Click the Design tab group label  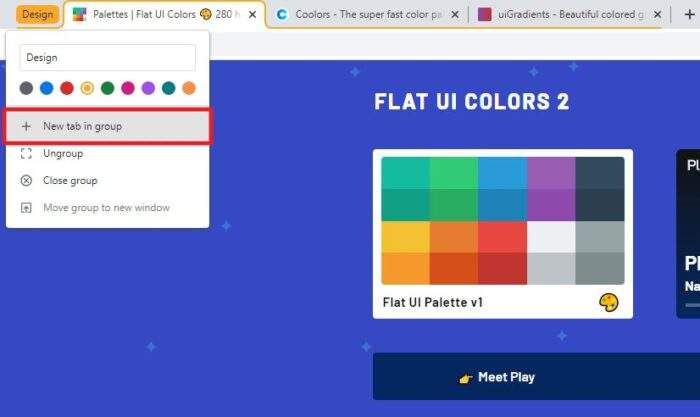point(38,15)
